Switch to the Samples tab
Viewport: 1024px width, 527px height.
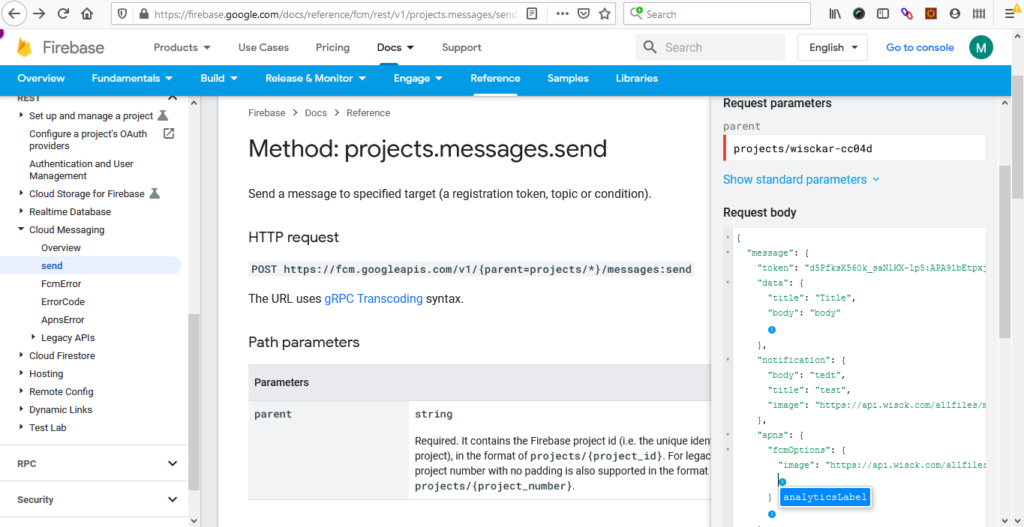click(567, 78)
